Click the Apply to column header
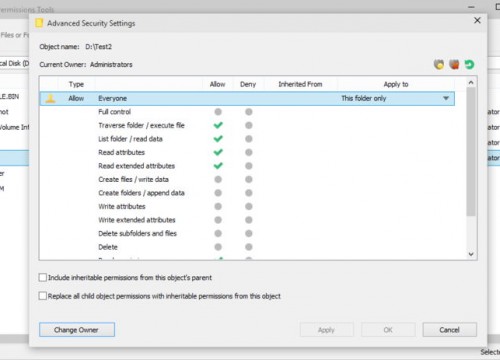The width and height of the screenshot is (500, 360). coord(396,84)
